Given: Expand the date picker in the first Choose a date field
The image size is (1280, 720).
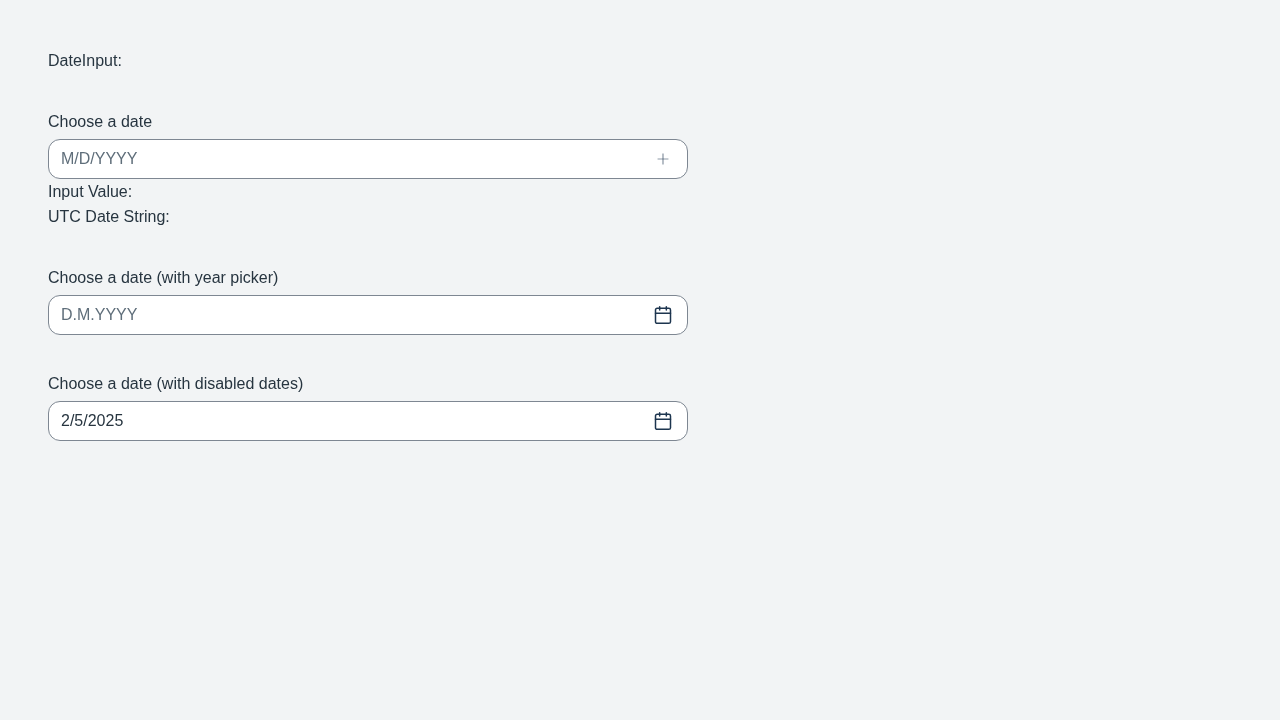Looking at the screenshot, I should point(663,159).
